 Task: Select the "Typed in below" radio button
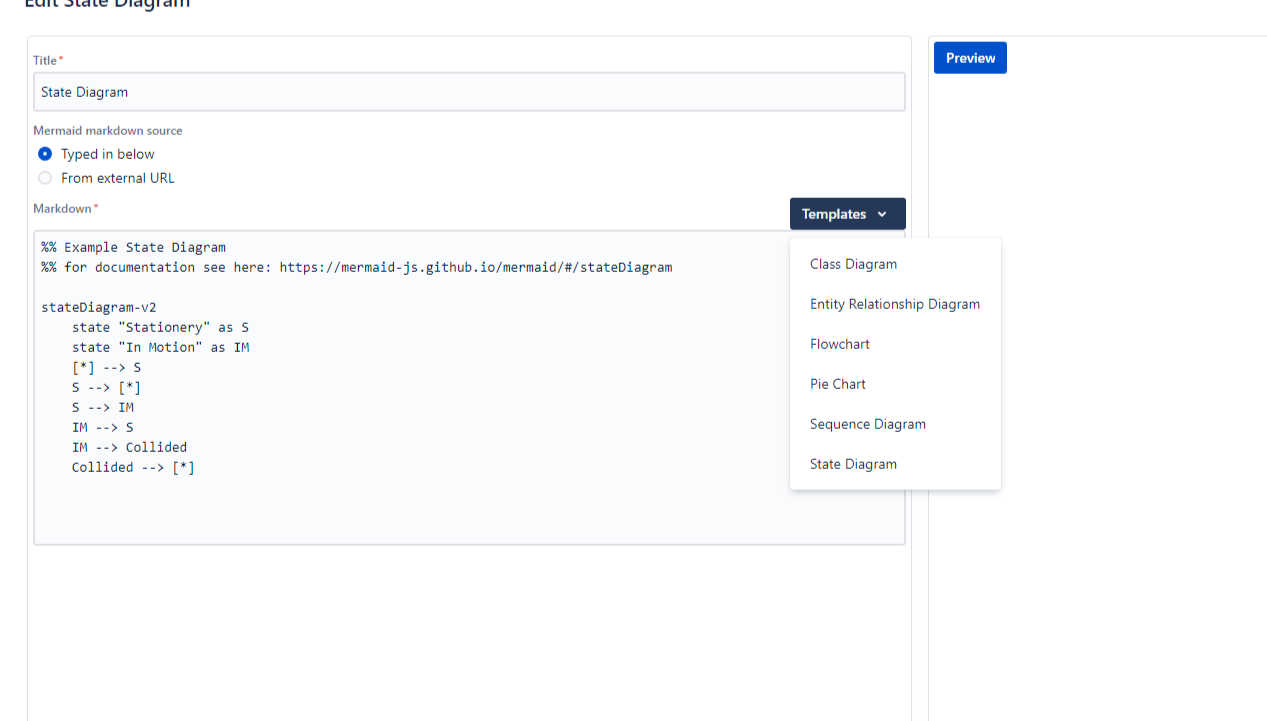(45, 154)
